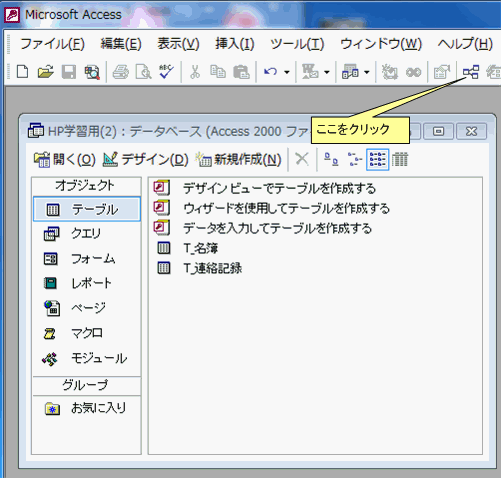The image size is (501, 478).
Task: Click the File Search toolbar icon
Action: click(92, 72)
